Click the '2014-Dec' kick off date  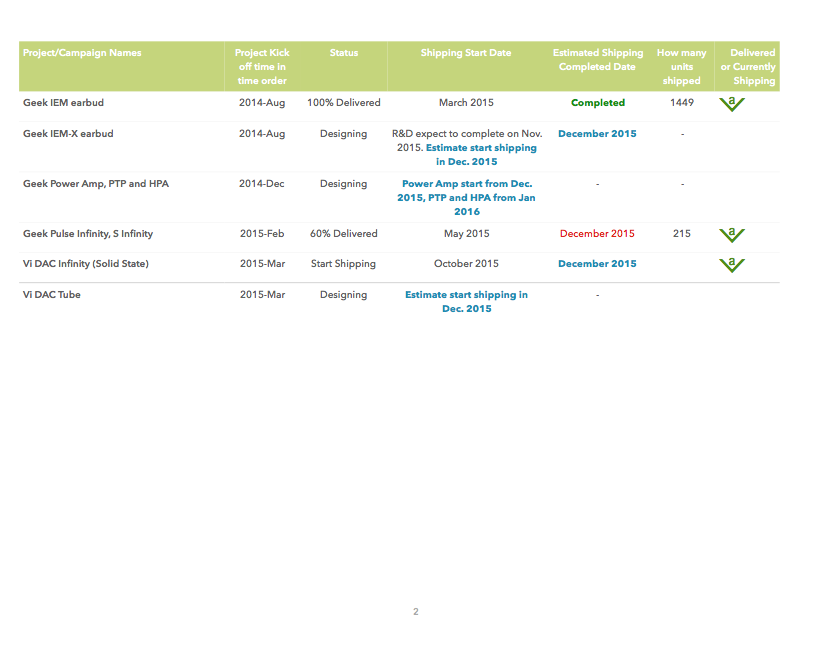pos(262,183)
